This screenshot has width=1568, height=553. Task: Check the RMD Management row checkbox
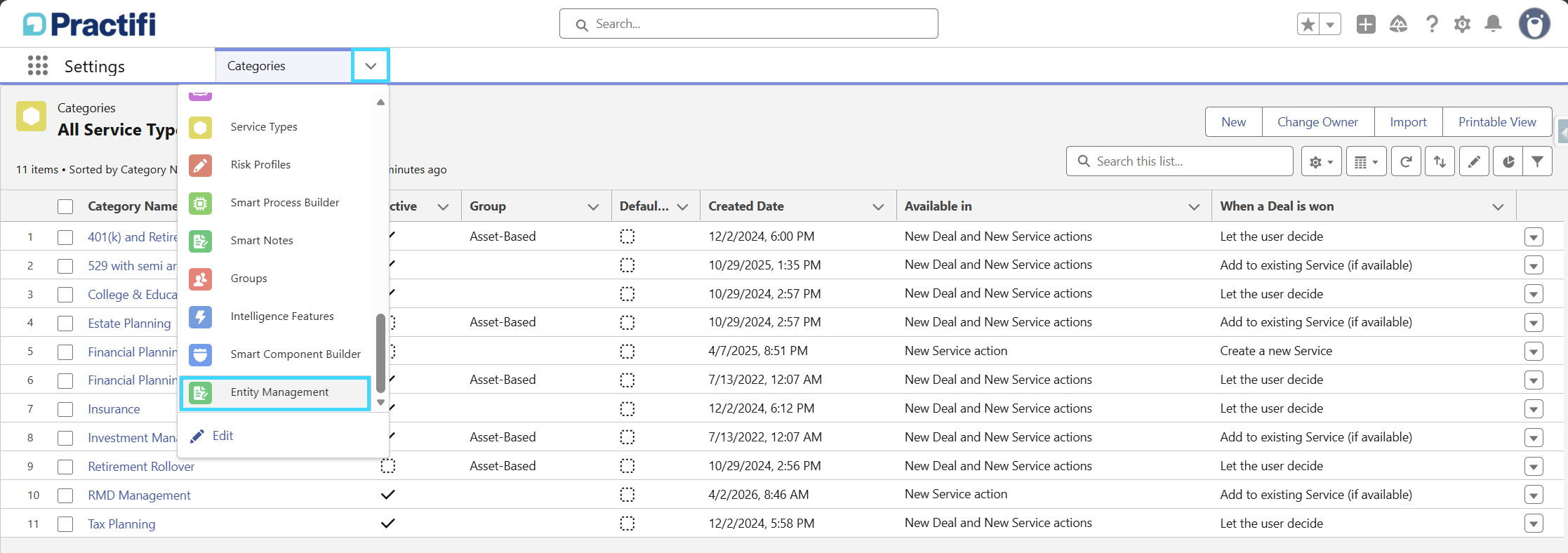(65, 495)
